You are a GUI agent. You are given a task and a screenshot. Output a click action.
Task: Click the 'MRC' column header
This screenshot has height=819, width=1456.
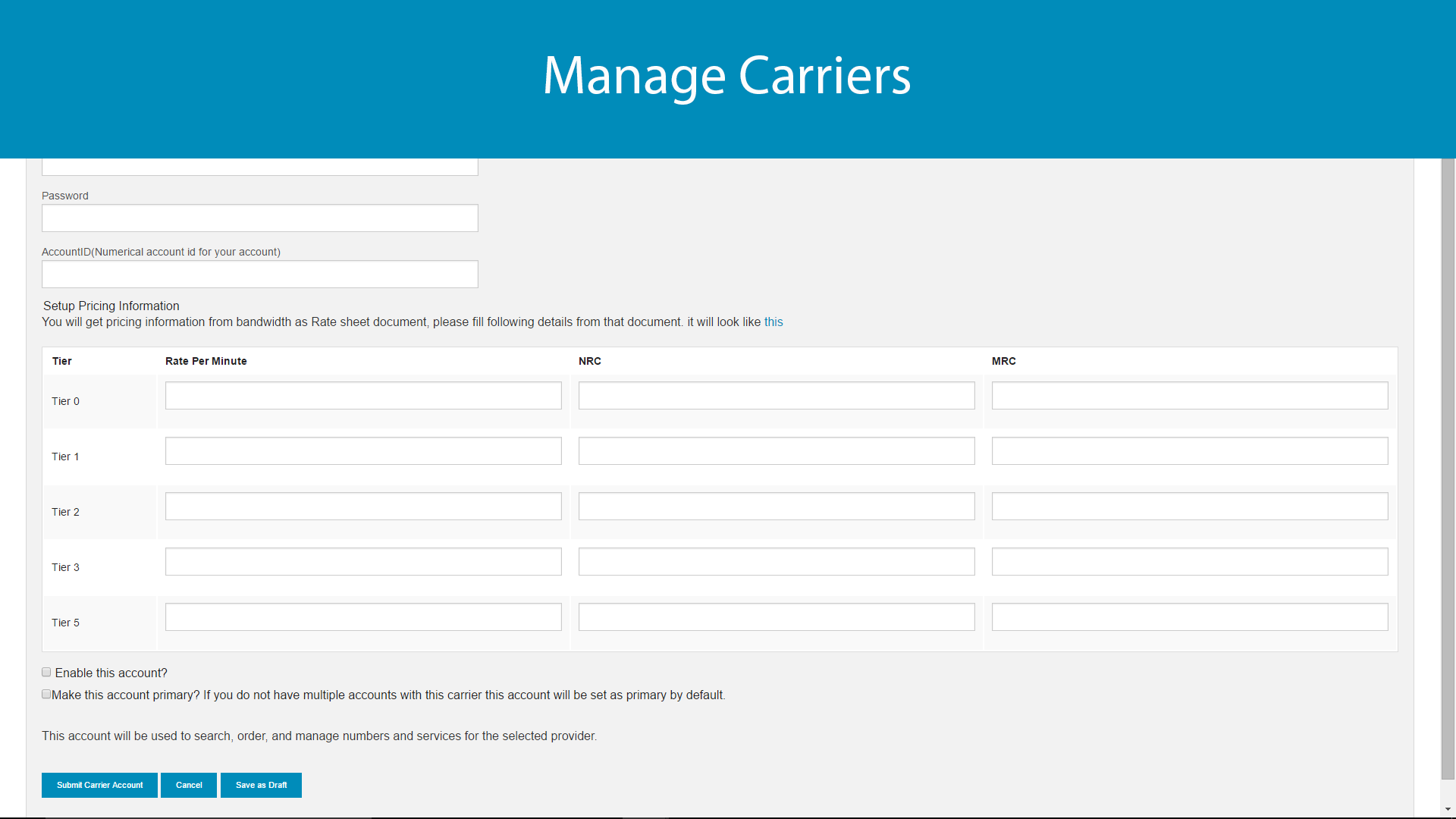click(x=1004, y=362)
